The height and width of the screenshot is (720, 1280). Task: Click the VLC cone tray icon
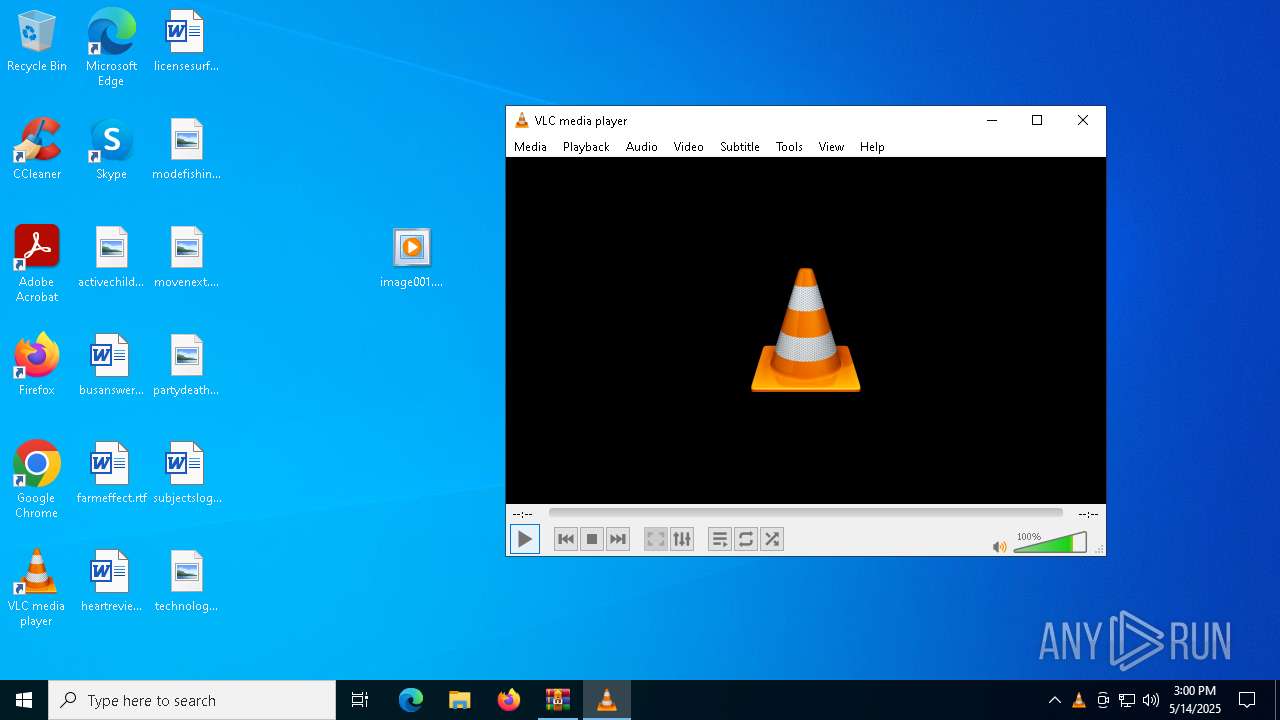1079,700
